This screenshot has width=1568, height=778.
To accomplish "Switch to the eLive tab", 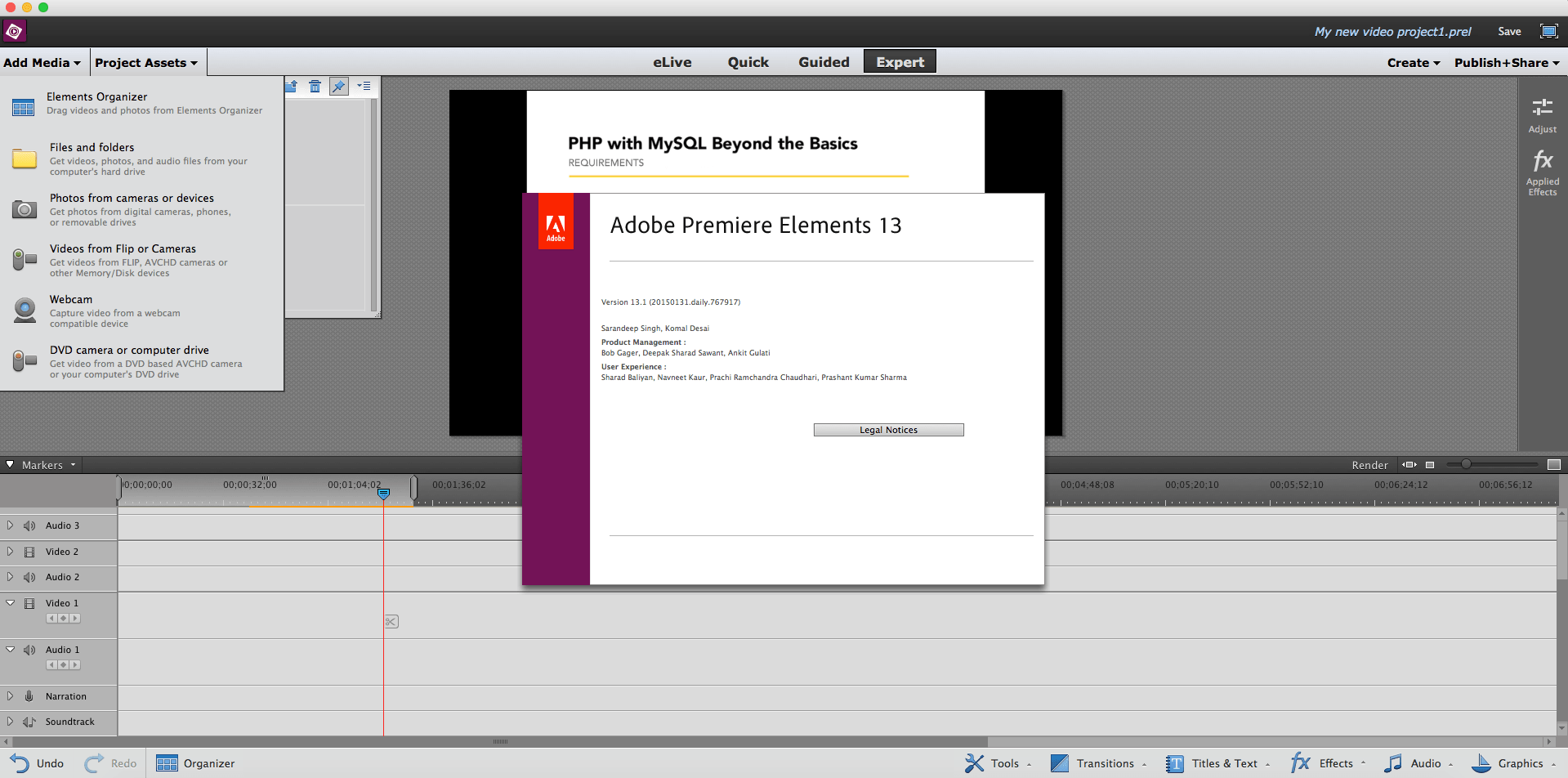I will [x=672, y=62].
